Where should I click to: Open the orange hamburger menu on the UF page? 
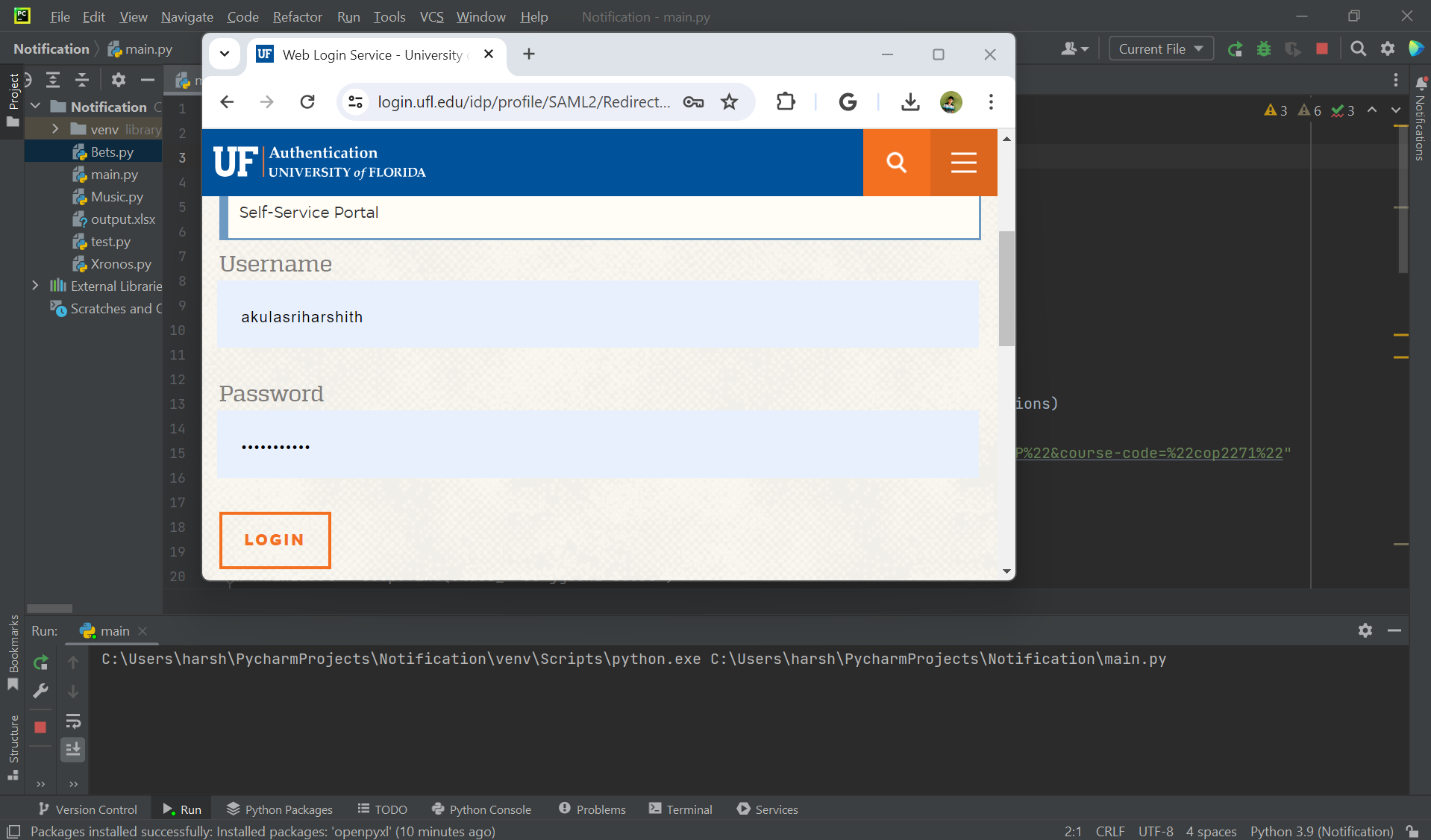(x=964, y=163)
